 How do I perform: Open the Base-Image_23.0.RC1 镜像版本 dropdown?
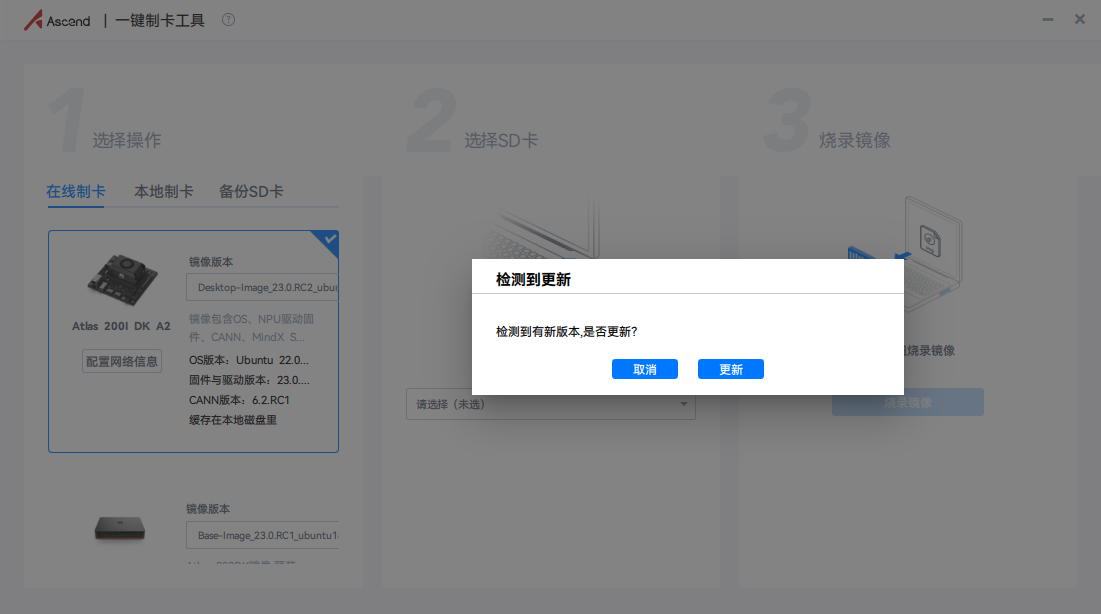pos(262,535)
